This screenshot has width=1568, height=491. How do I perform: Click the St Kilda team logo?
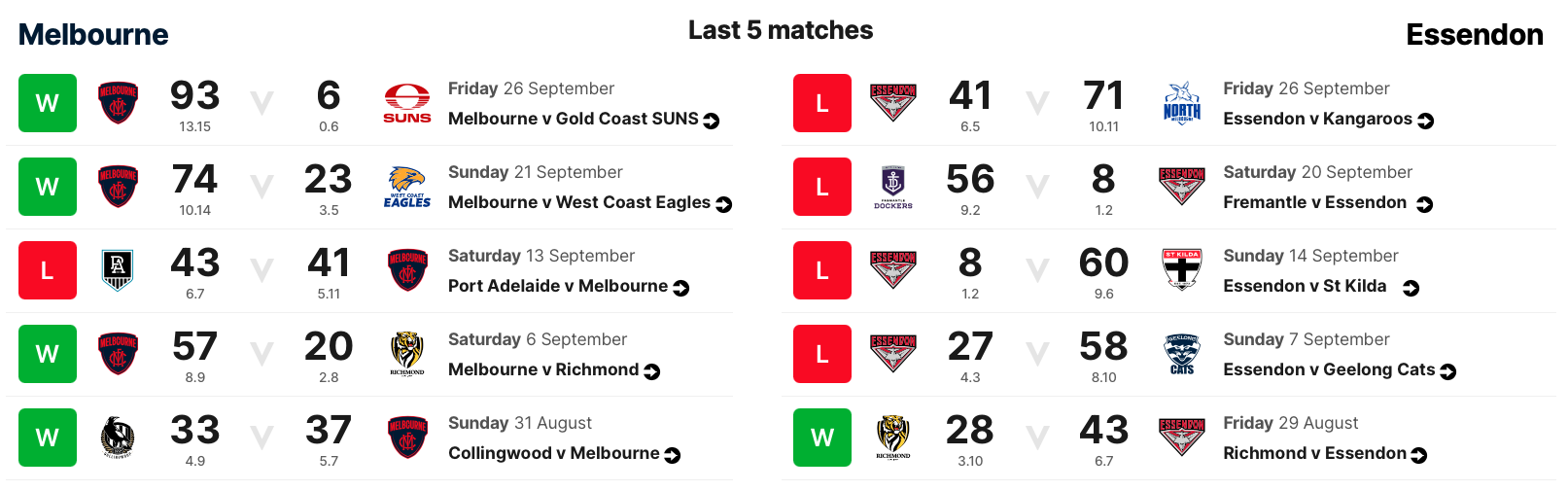(1181, 270)
